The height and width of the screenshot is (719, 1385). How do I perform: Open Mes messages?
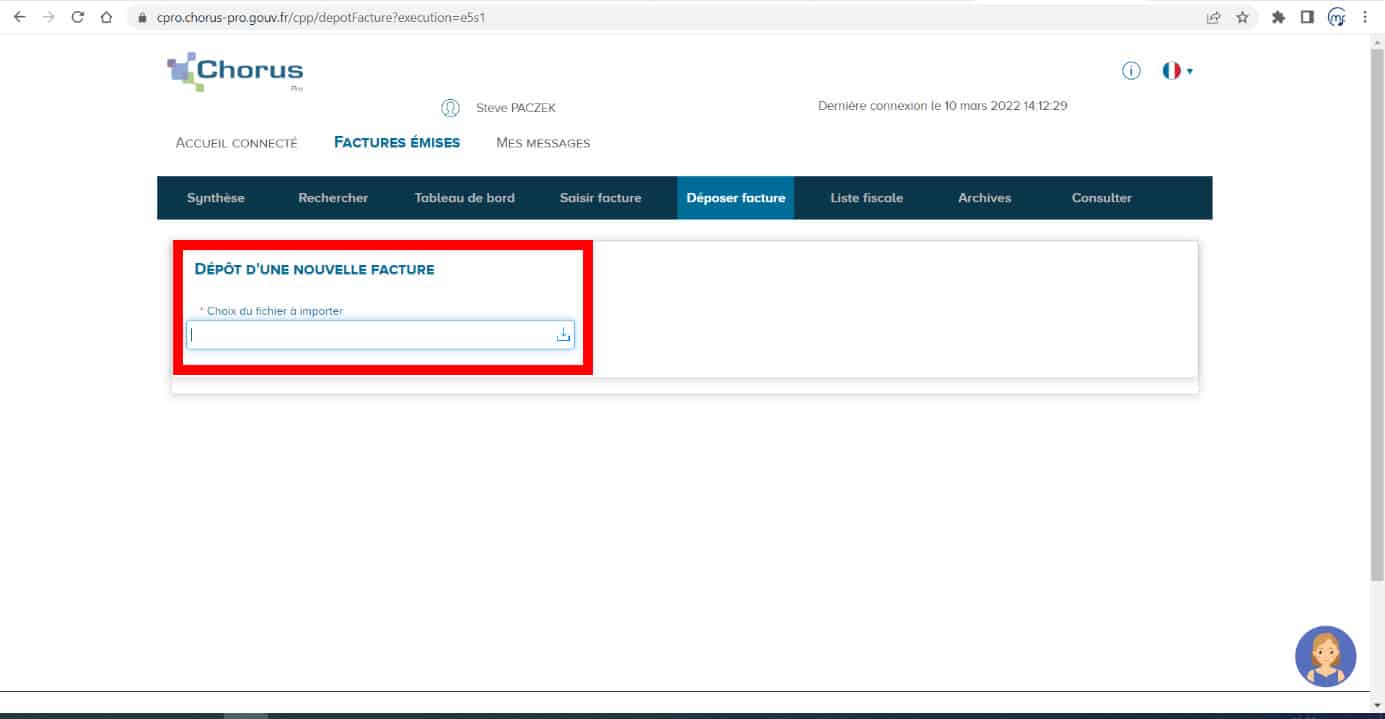point(543,143)
